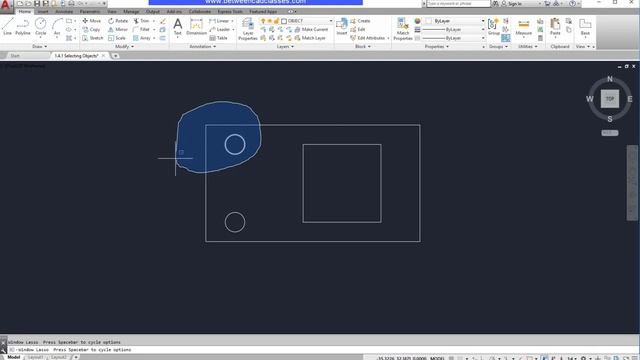Click Edit Attributes
This screenshot has height=360, width=640.
367,38
